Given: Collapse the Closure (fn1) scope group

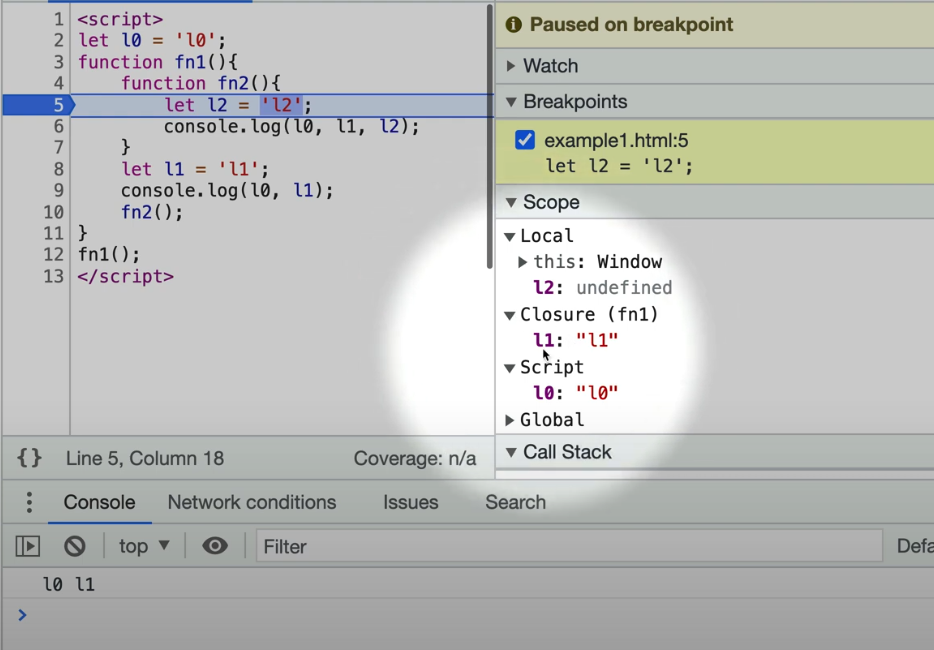Looking at the screenshot, I should pos(509,315).
